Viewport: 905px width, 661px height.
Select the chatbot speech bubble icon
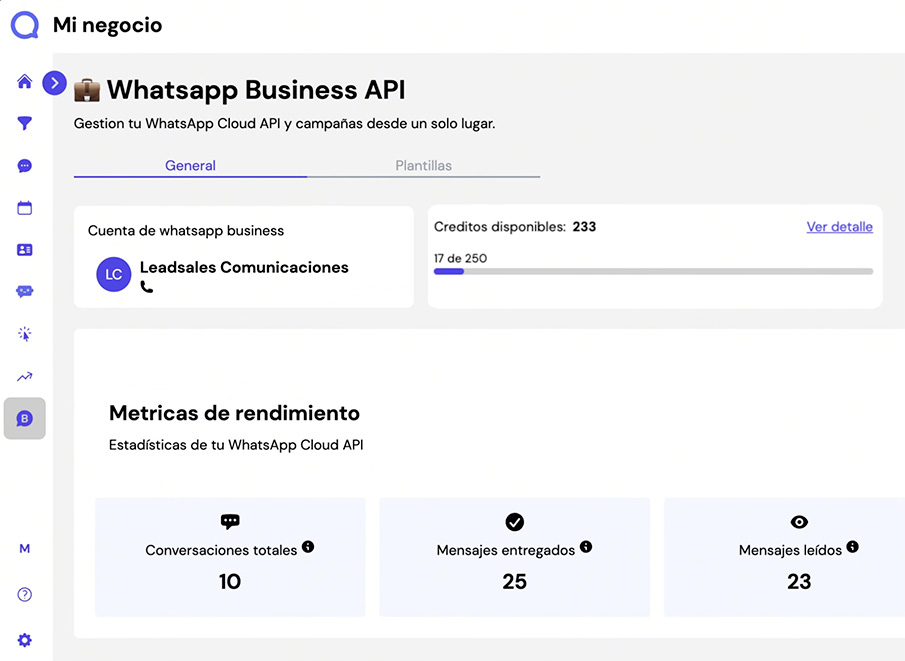tap(24, 291)
